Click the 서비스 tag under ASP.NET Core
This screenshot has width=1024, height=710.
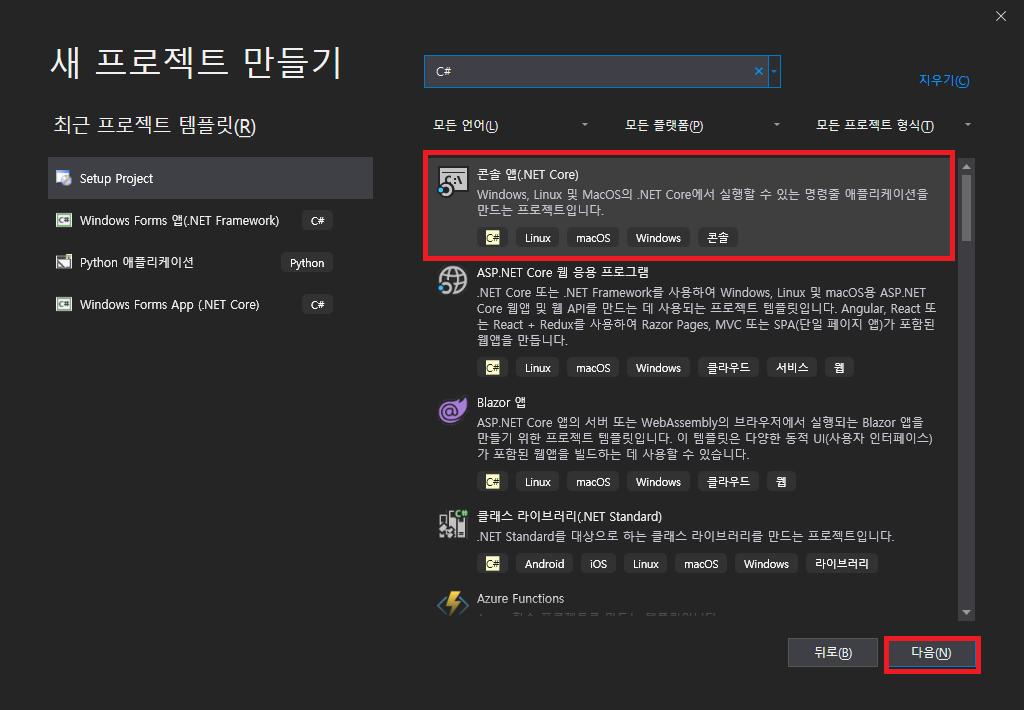point(792,368)
